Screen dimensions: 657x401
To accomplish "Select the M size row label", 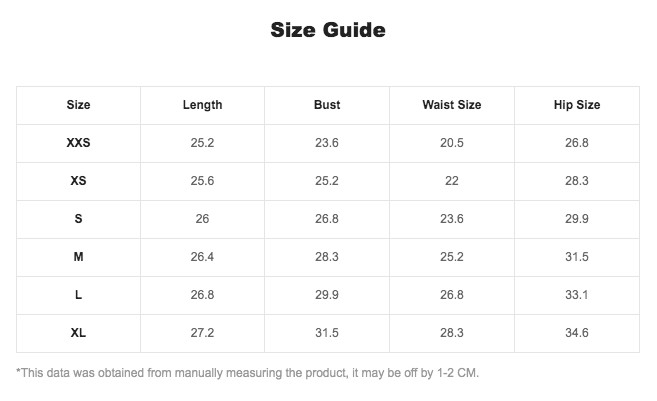I will [78, 257].
